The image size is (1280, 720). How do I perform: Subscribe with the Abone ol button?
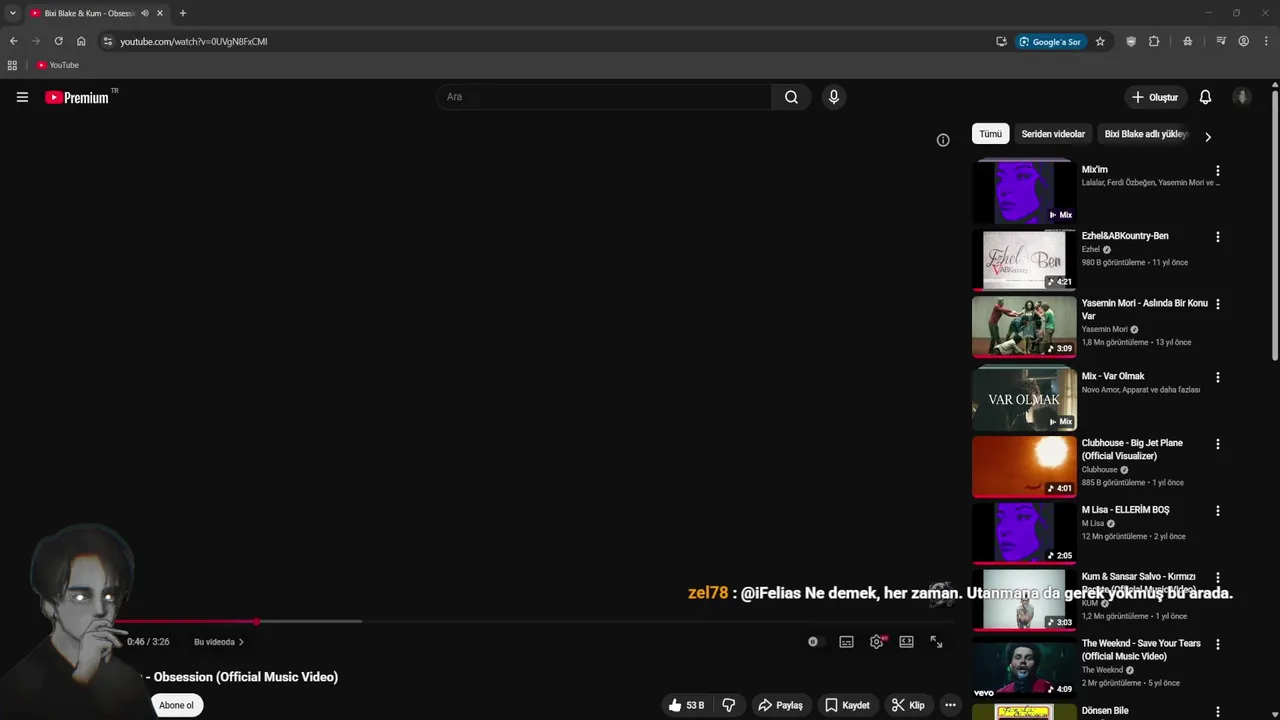point(177,705)
